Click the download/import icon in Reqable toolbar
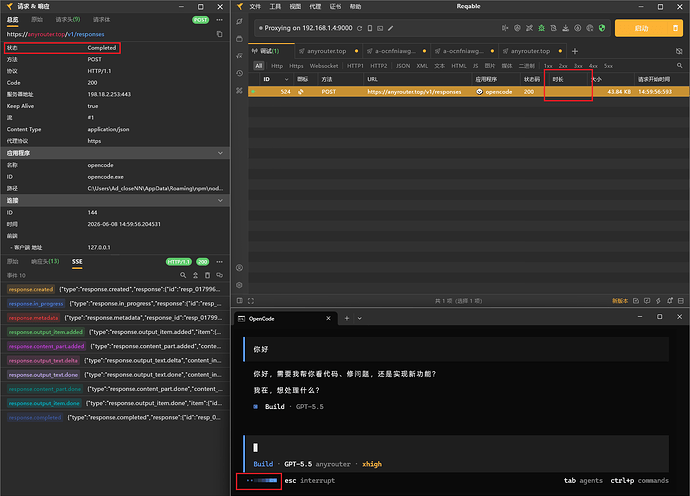 tap(565, 28)
